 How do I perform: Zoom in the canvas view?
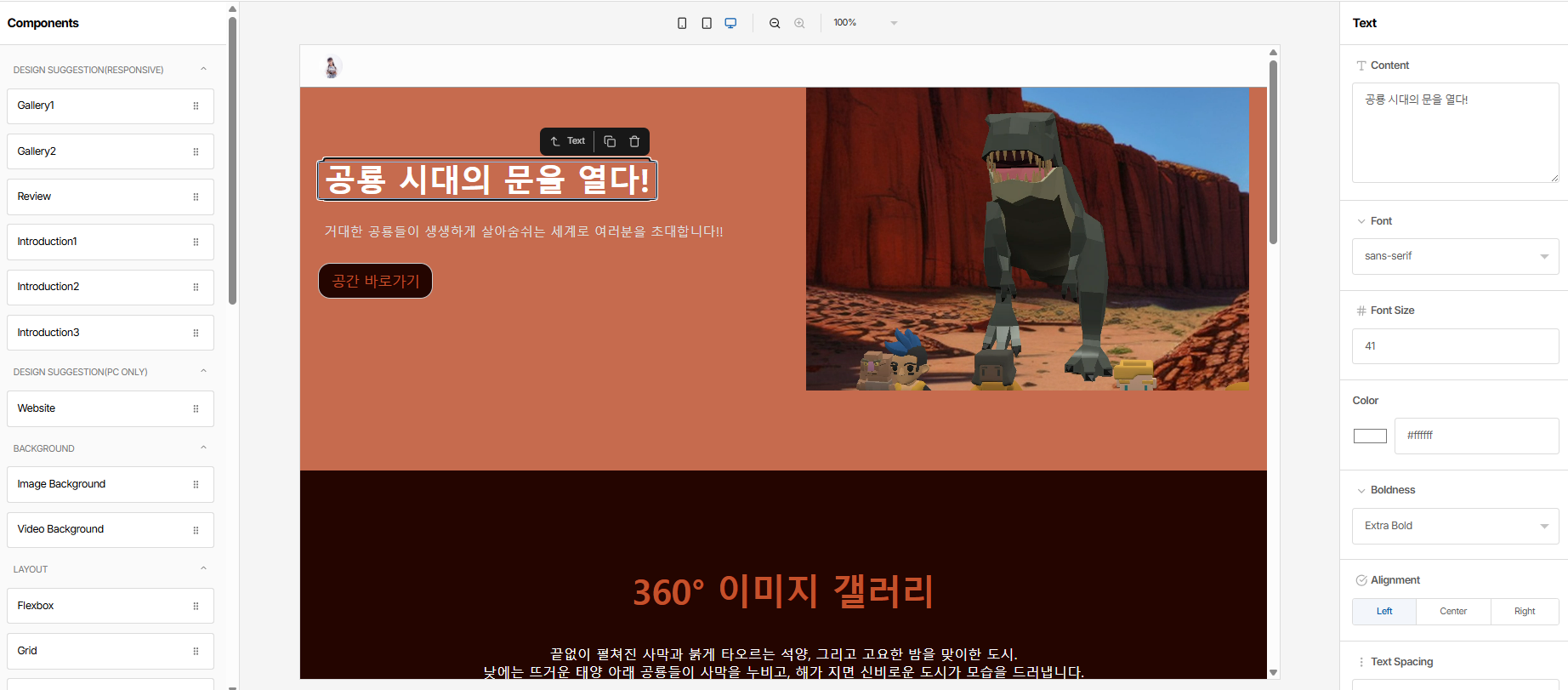[799, 23]
